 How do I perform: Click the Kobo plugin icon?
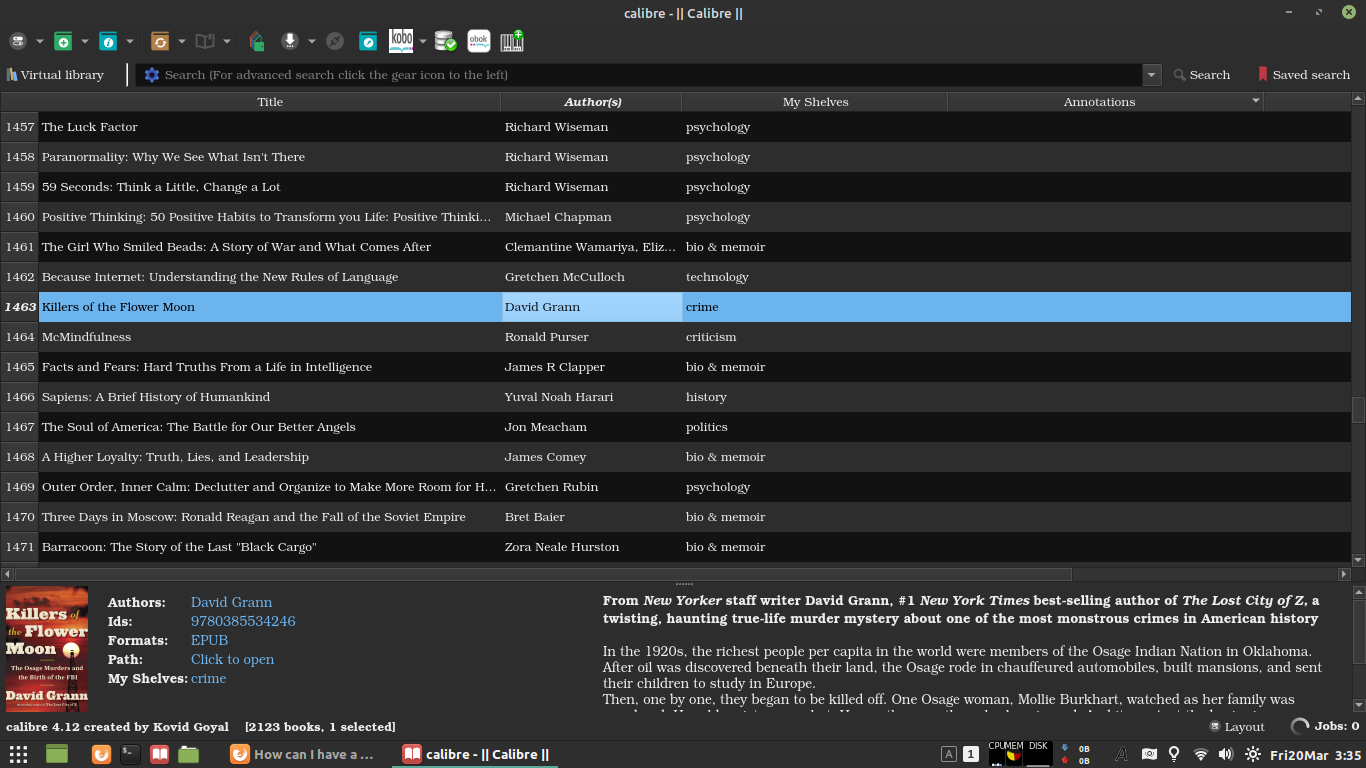(x=401, y=41)
